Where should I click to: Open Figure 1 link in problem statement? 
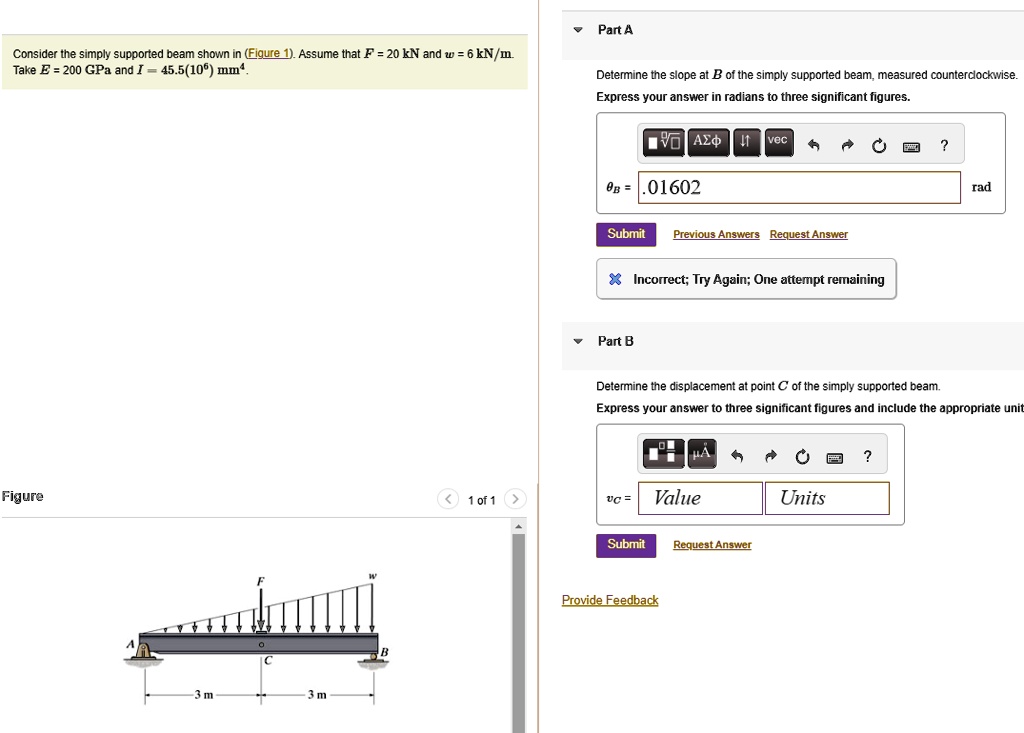point(270,53)
